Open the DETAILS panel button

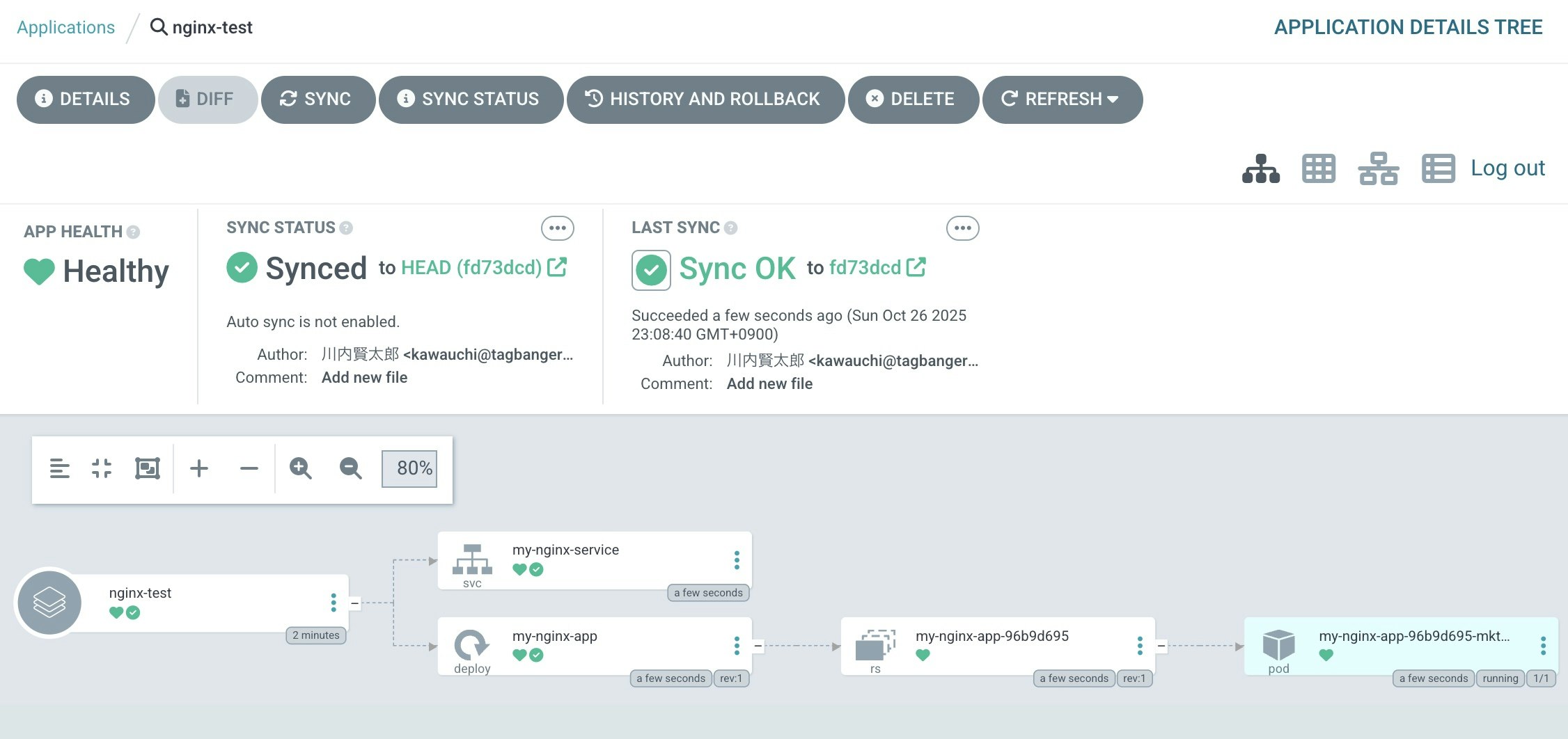point(85,100)
